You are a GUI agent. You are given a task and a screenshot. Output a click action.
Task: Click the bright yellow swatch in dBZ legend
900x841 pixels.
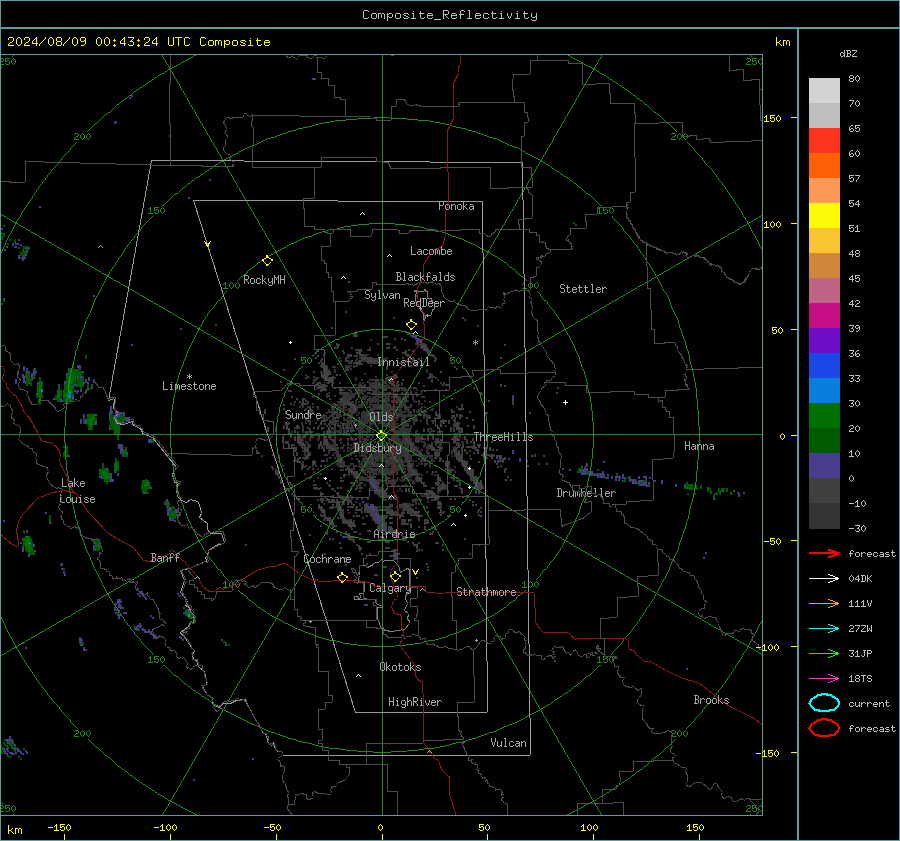(824, 216)
